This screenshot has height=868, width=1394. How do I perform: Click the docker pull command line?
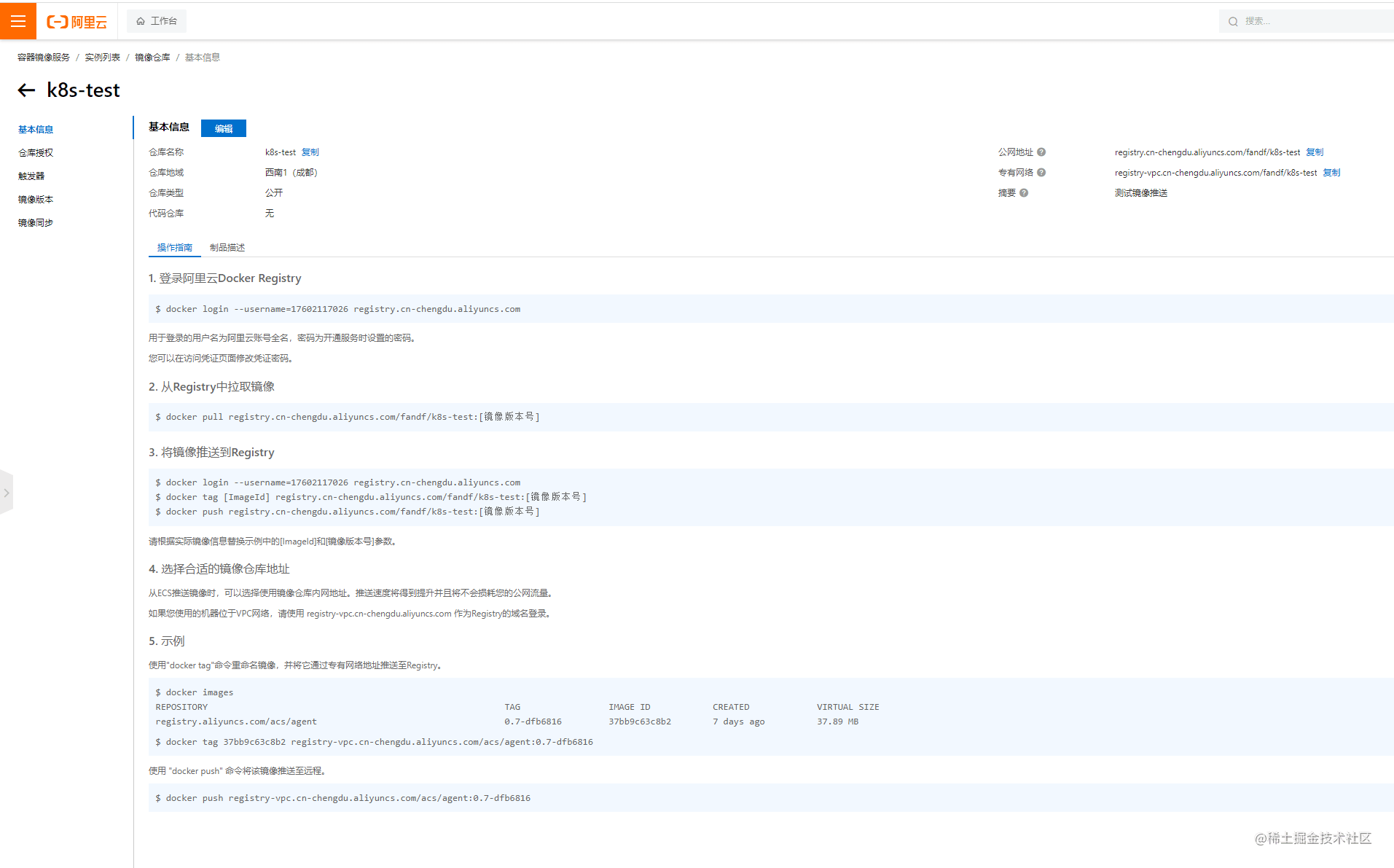pos(348,417)
